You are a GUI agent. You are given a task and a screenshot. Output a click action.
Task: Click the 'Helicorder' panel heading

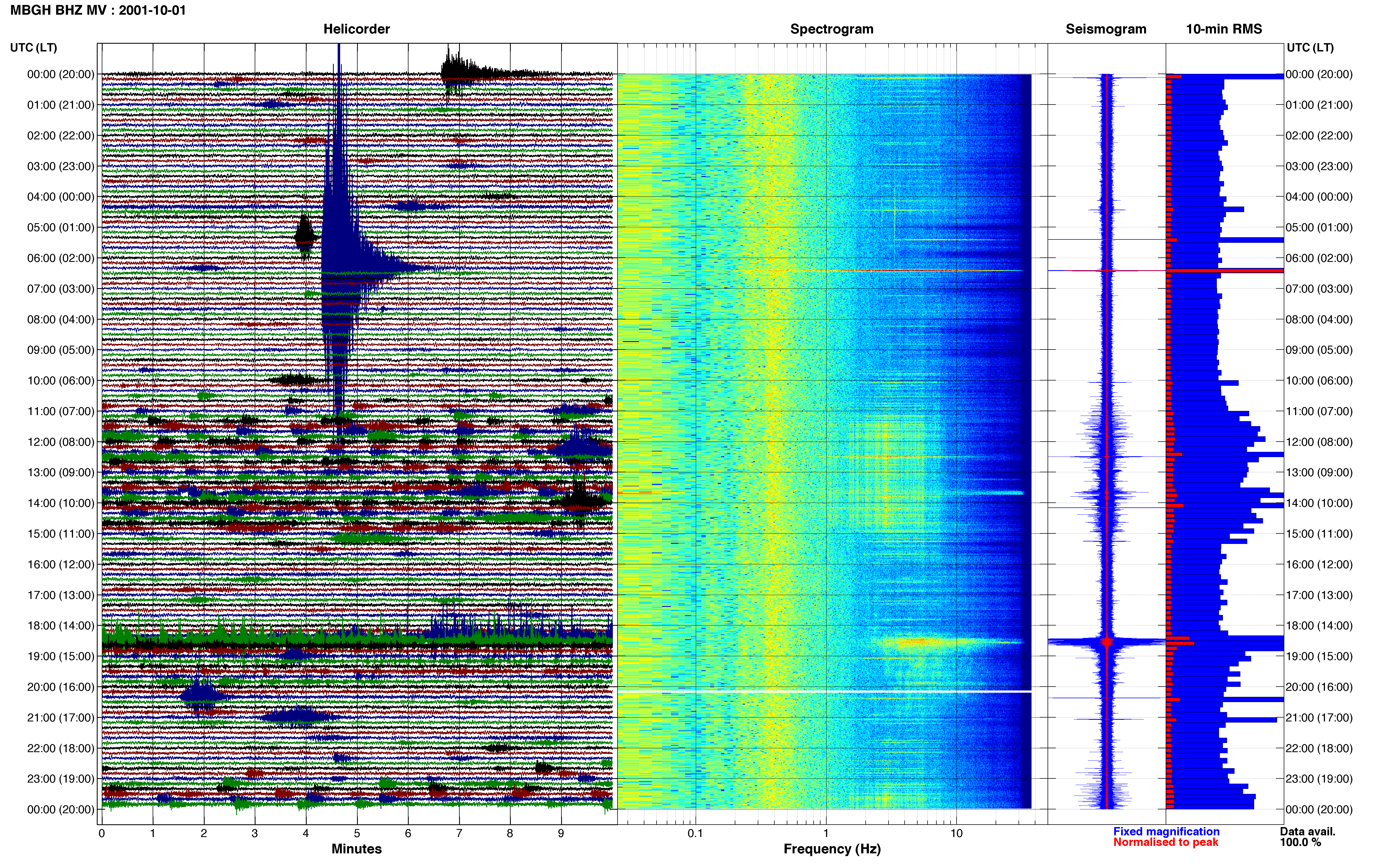[x=356, y=29]
